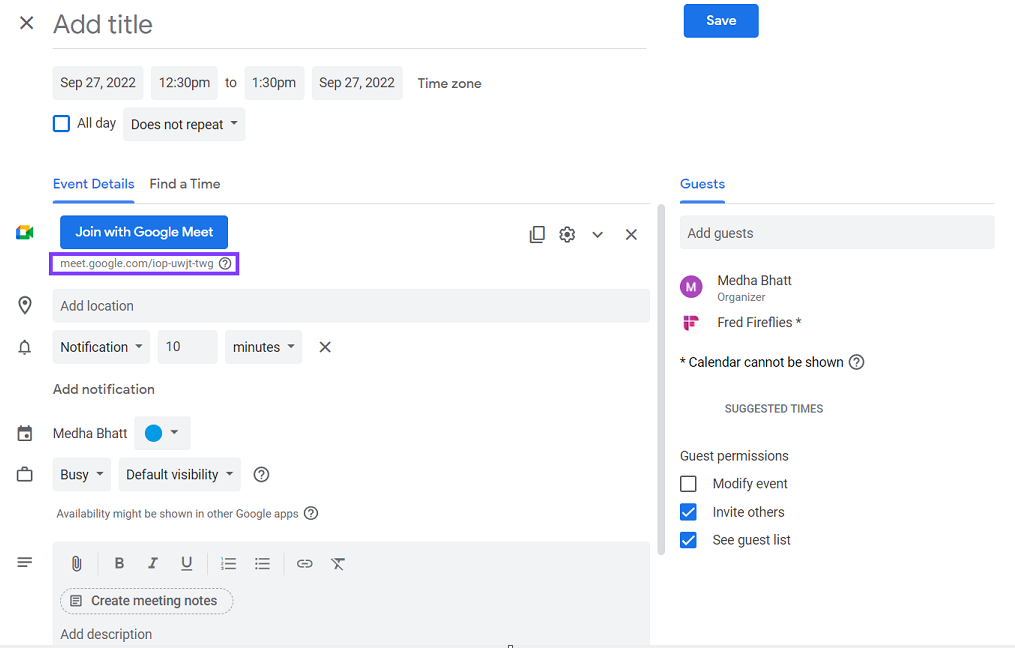Apply bold formatting in the description
This screenshot has height=648, width=1015.
click(x=119, y=563)
